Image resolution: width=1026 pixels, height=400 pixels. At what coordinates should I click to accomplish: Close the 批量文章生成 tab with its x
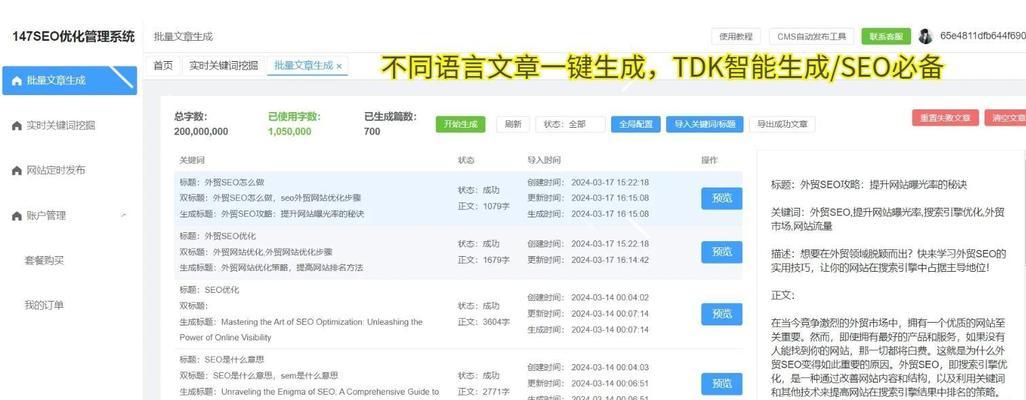(x=339, y=66)
